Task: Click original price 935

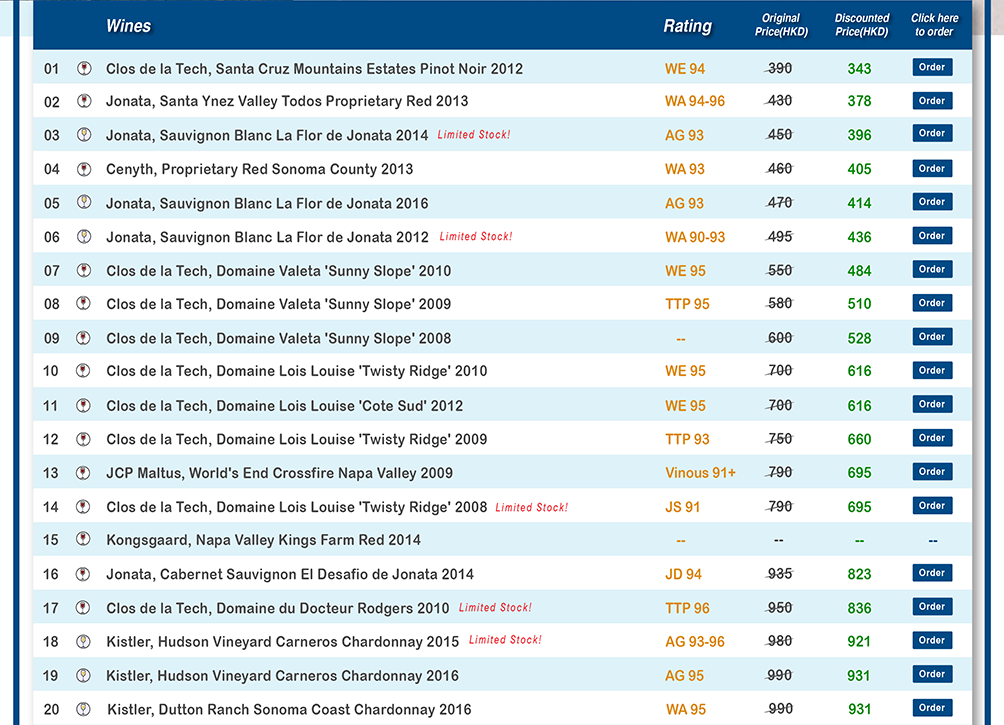Action: click(780, 574)
